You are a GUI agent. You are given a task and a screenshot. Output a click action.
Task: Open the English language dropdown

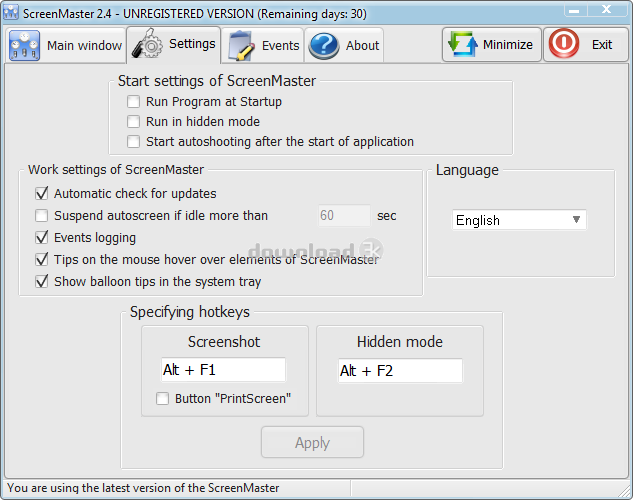point(519,220)
